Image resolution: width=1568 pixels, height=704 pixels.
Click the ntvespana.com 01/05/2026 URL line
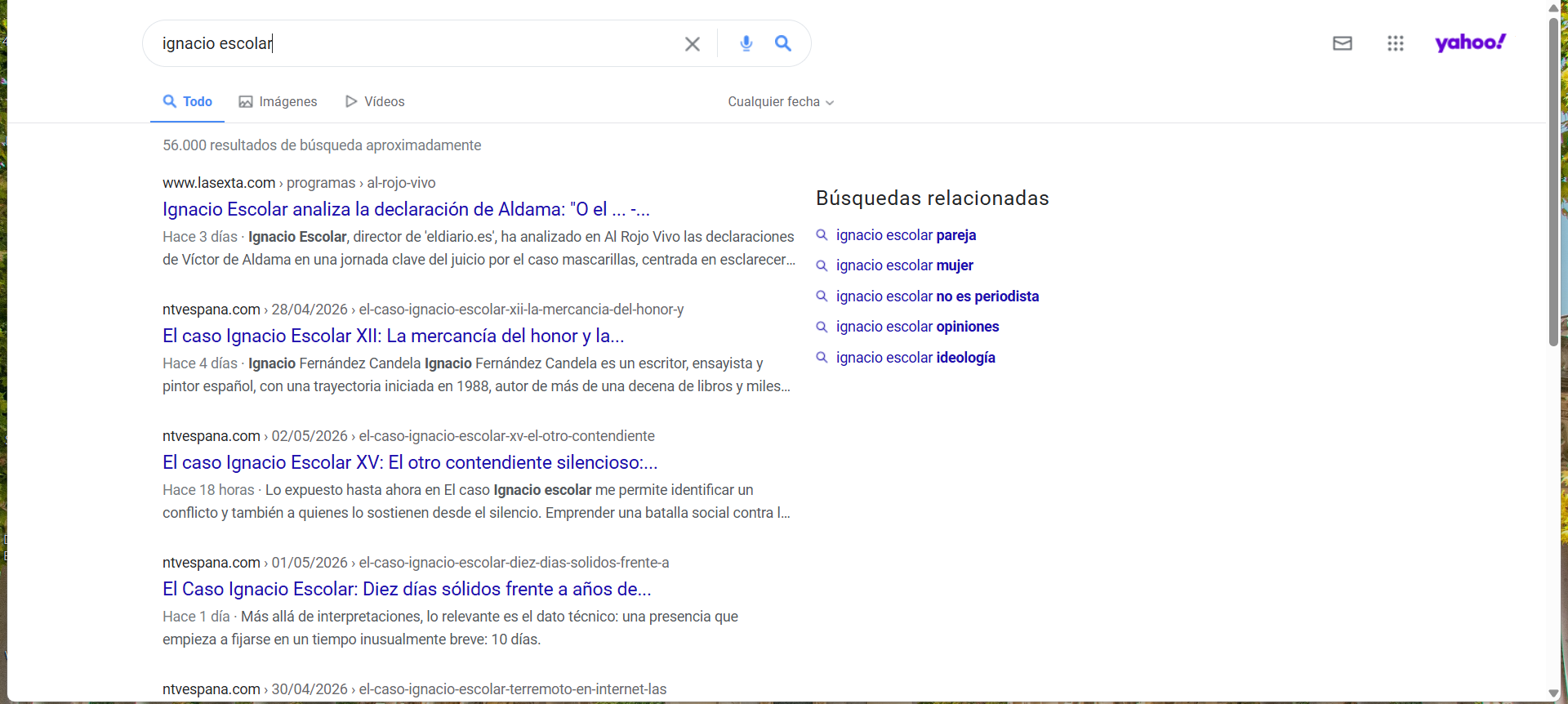click(416, 563)
